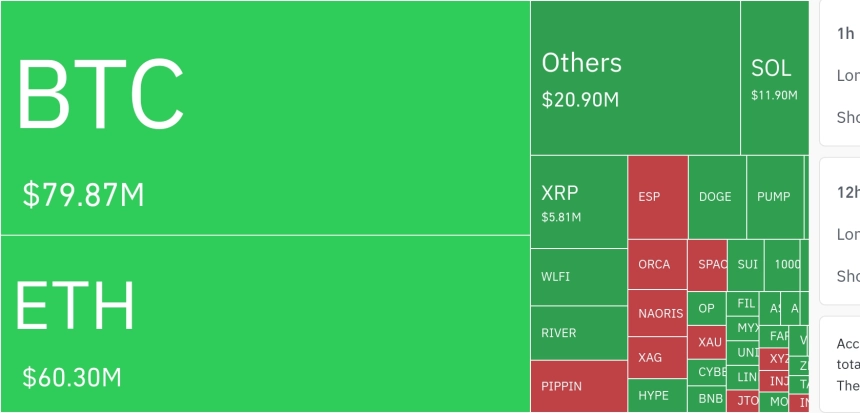Click the FIL tile
Image resolution: width=860 pixels, height=413 pixels.
click(743, 304)
